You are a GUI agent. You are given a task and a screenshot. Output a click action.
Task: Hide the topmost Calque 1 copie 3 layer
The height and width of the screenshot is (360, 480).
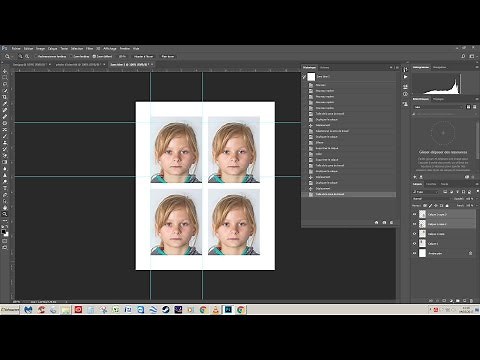click(x=415, y=214)
